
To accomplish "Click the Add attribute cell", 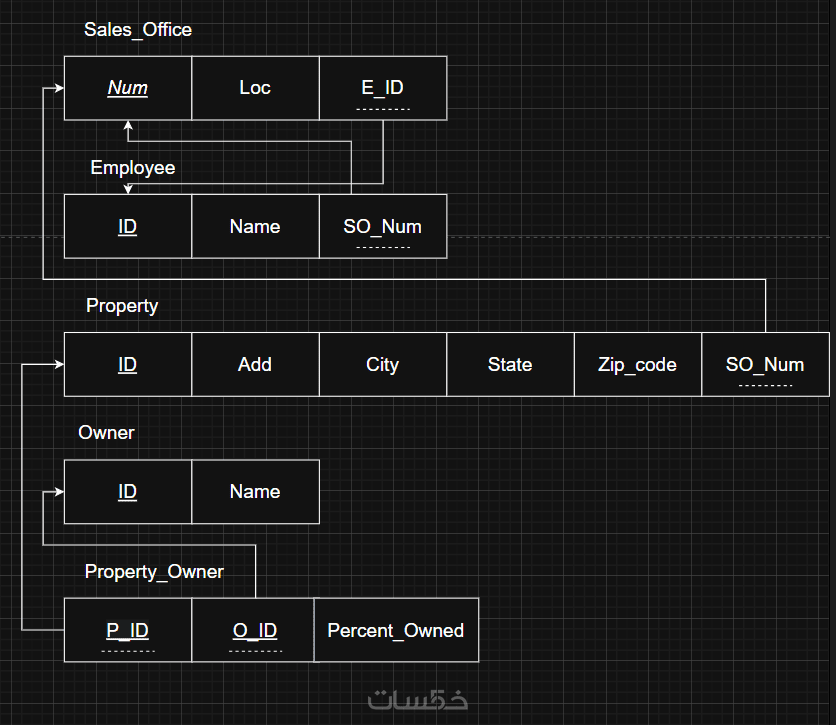I will 255,365.
